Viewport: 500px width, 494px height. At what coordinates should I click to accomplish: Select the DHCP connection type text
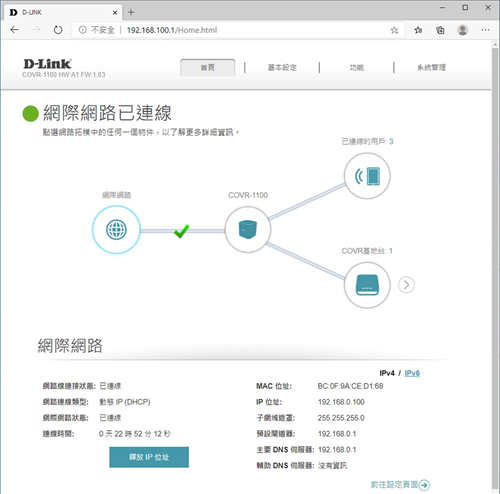[125, 402]
